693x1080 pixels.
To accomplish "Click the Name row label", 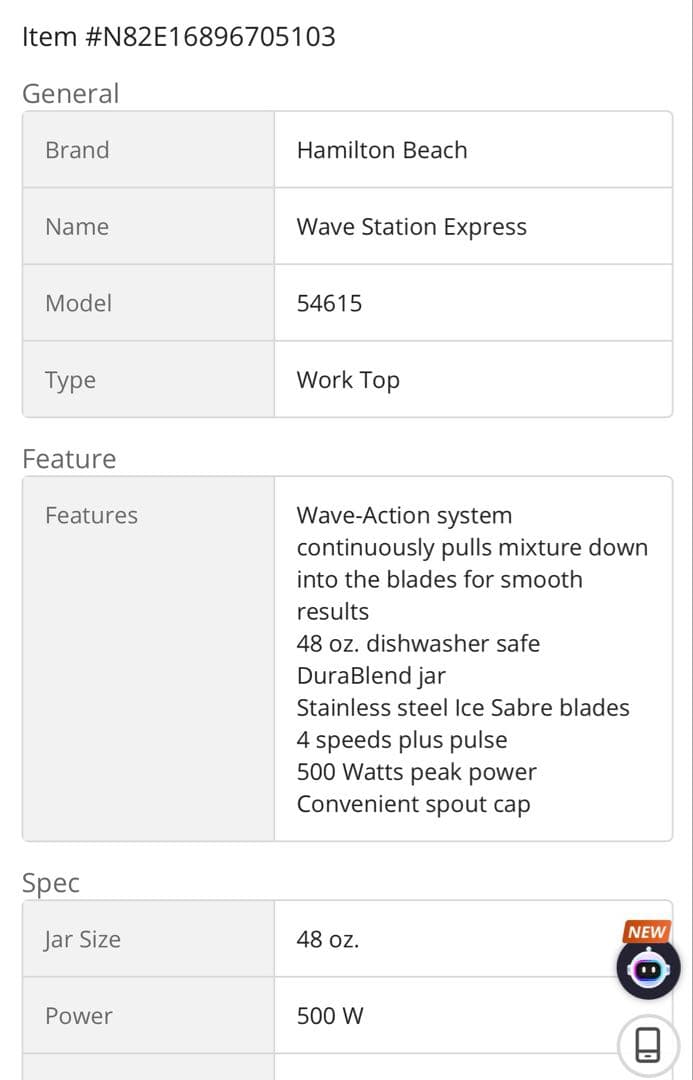I will point(77,227).
